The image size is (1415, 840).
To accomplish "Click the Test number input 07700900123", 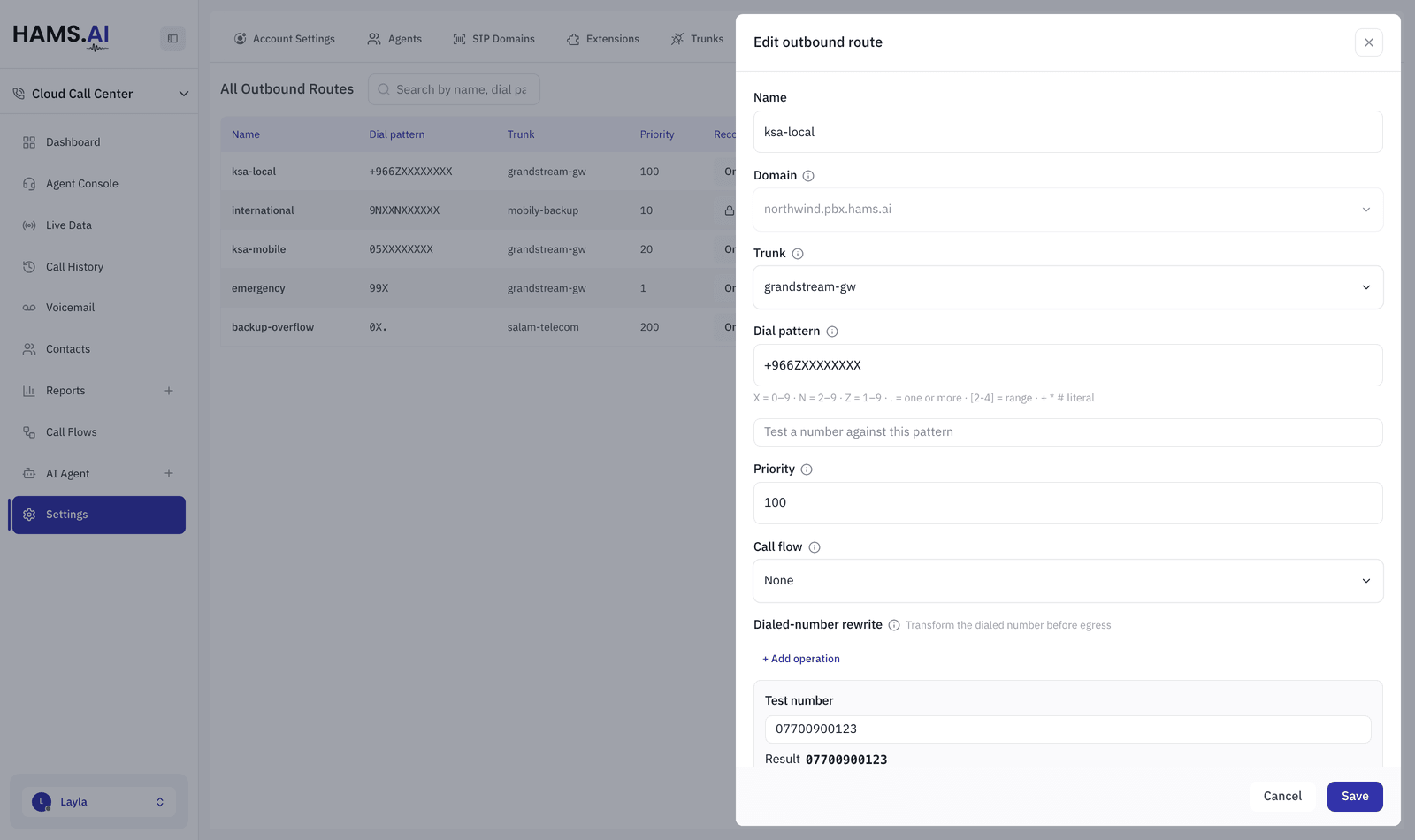I will coord(1068,729).
